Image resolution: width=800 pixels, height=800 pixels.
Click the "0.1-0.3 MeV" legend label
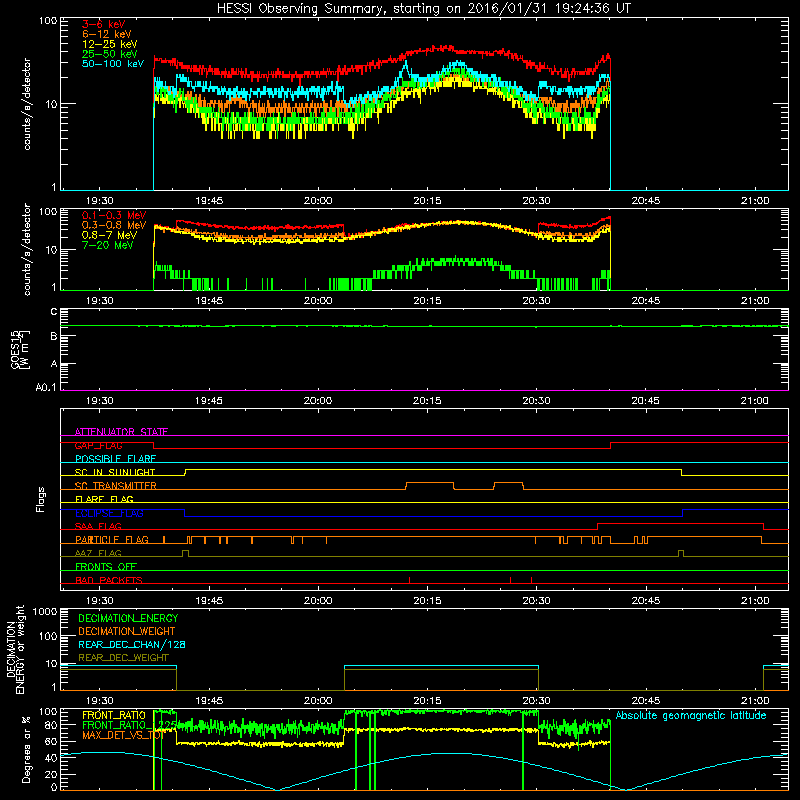tap(114, 215)
